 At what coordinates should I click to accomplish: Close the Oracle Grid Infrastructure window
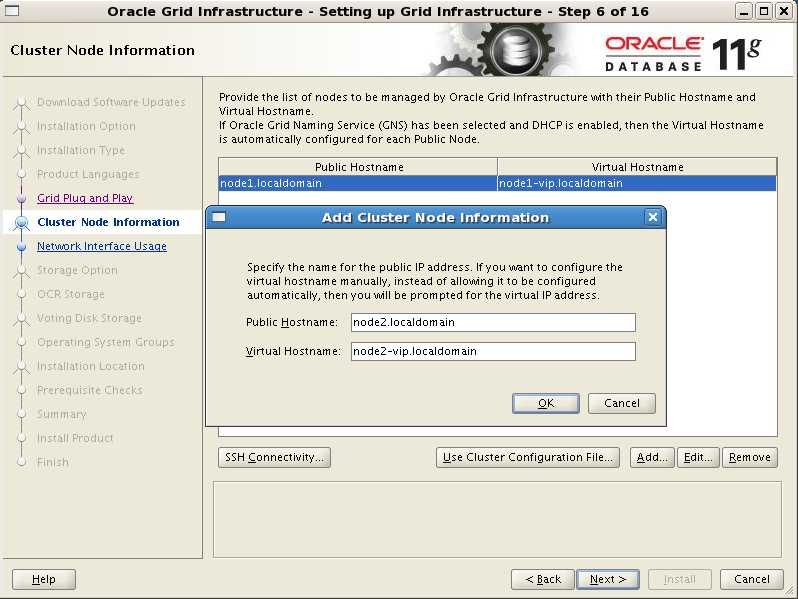click(784, 11)
